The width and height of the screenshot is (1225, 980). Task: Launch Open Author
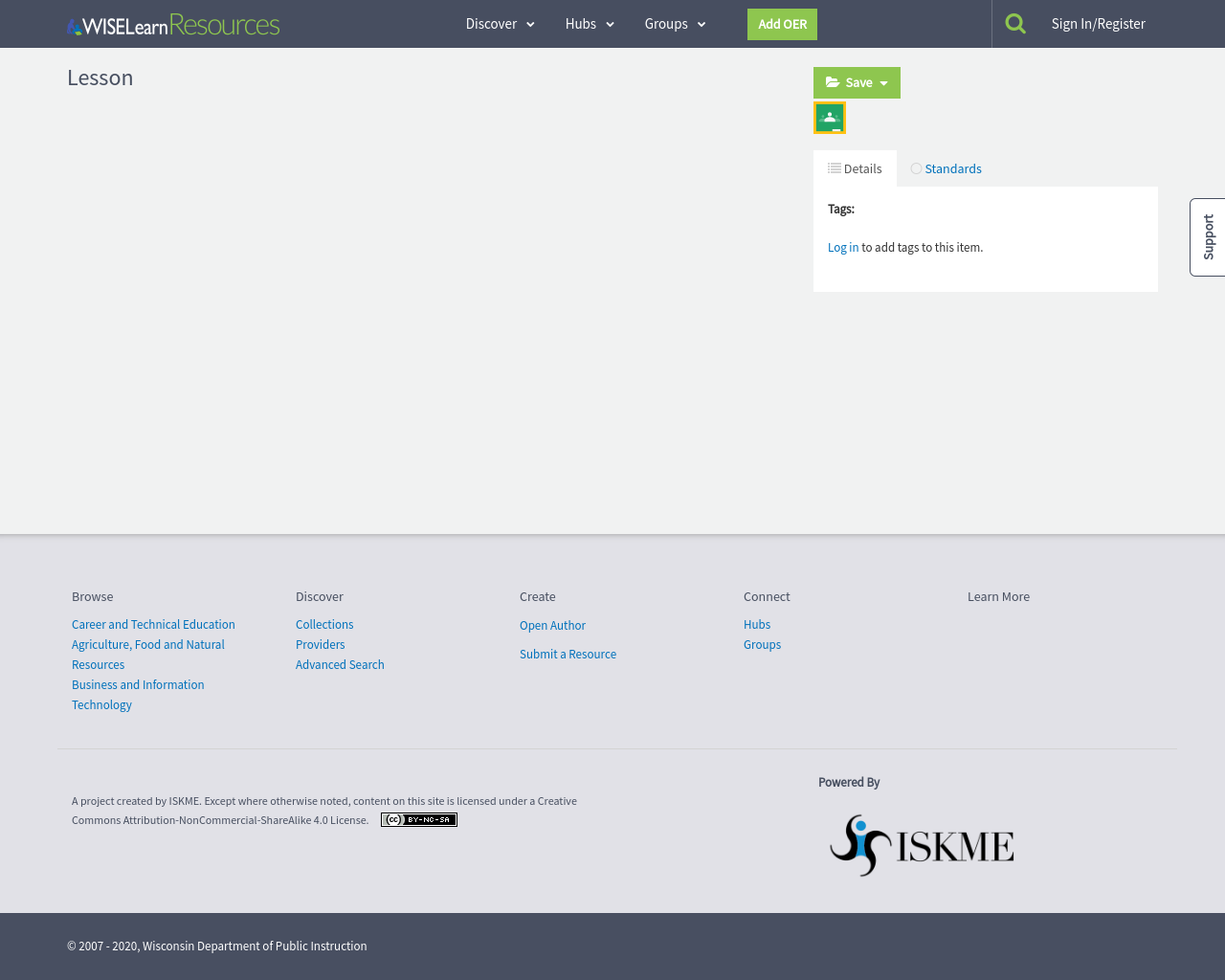pos(552,625)
